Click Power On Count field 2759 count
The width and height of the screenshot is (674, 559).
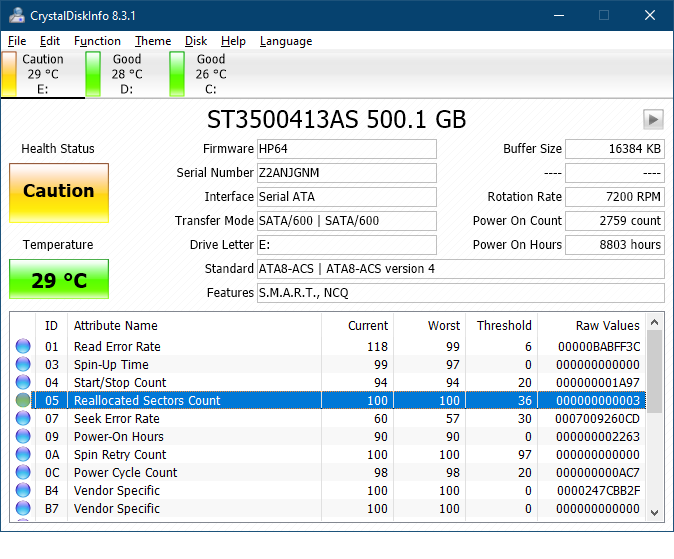tap(615, 221)
